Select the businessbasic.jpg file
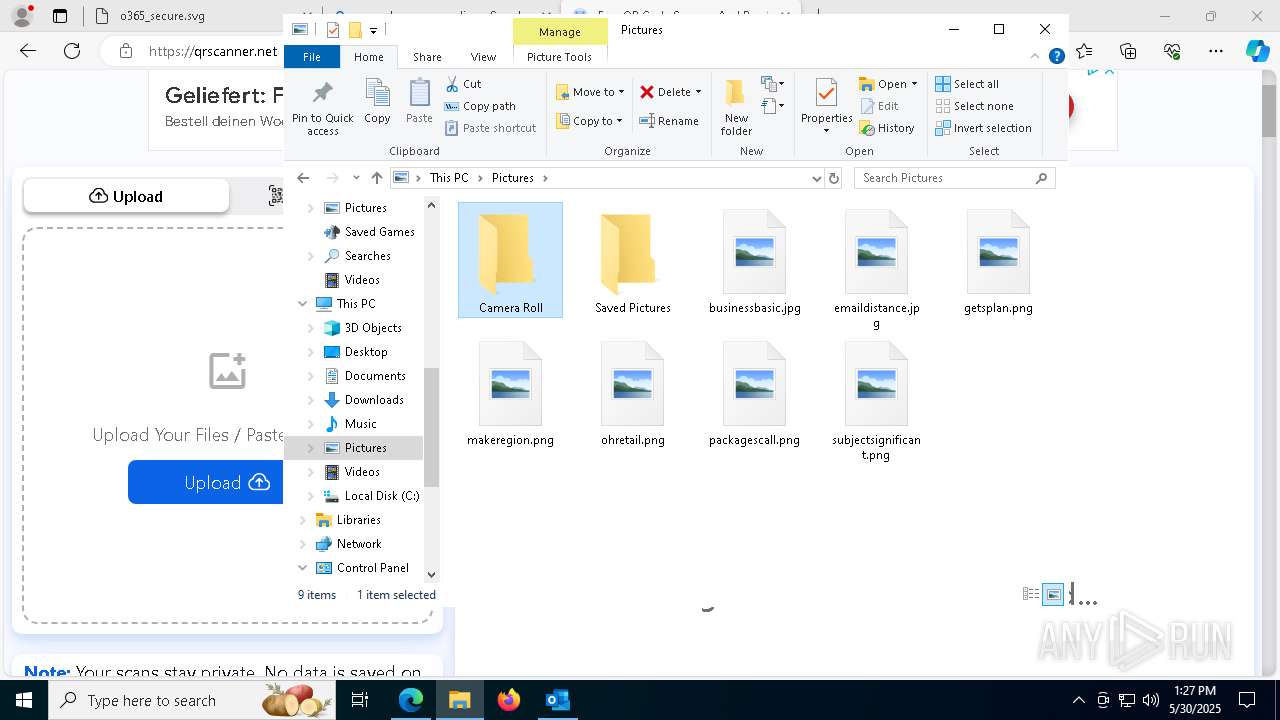This screenshot has height=720, width=1280. click(x=755, y=262)
